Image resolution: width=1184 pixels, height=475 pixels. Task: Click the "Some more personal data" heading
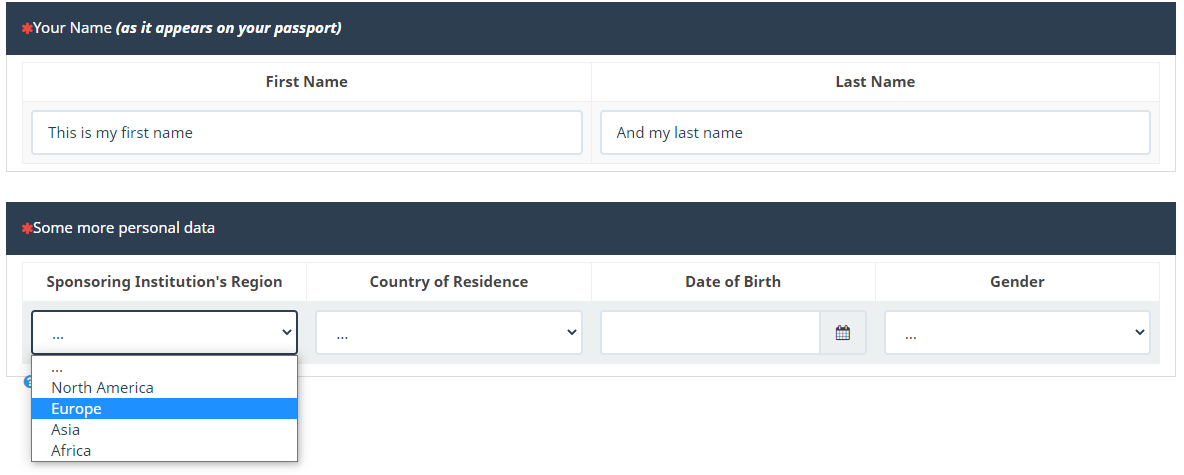click(x=124, y=228)
